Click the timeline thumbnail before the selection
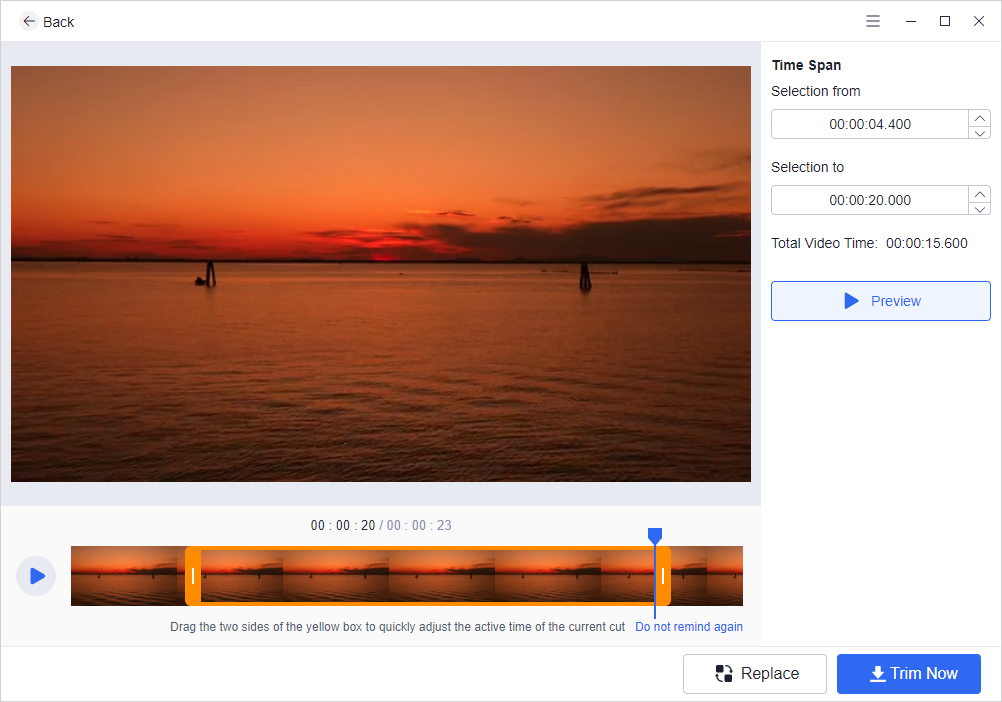This screenshot has height=702, width=1002. [x=128, y=576]
